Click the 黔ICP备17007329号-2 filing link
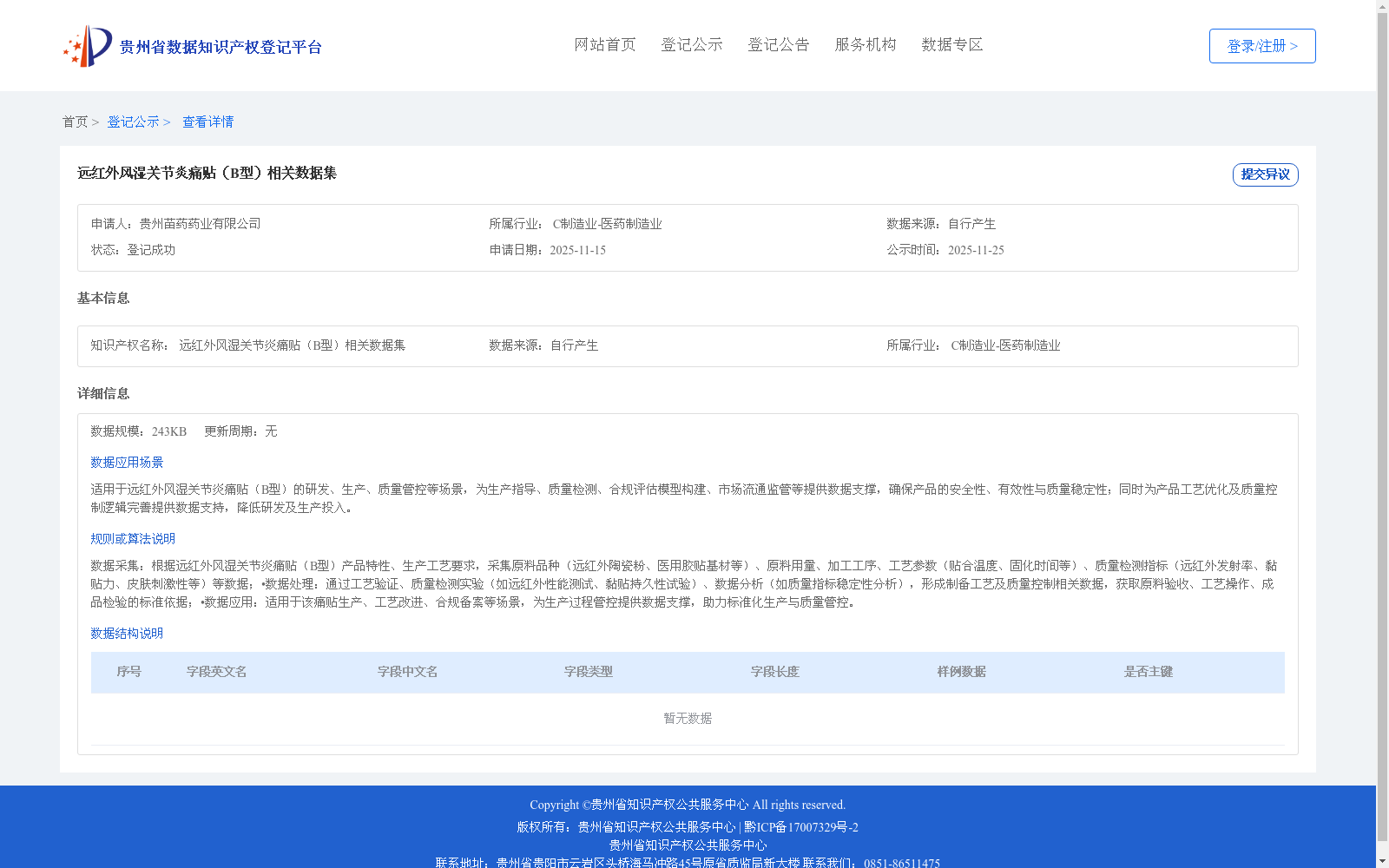The width and height of the screenshot is (1389, 868). (800, 826)
